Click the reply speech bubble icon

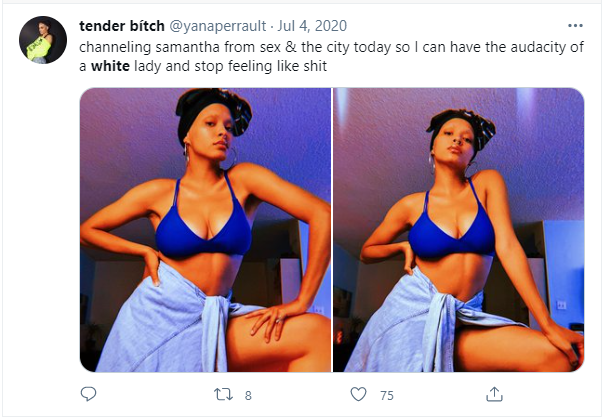(88, 394)
